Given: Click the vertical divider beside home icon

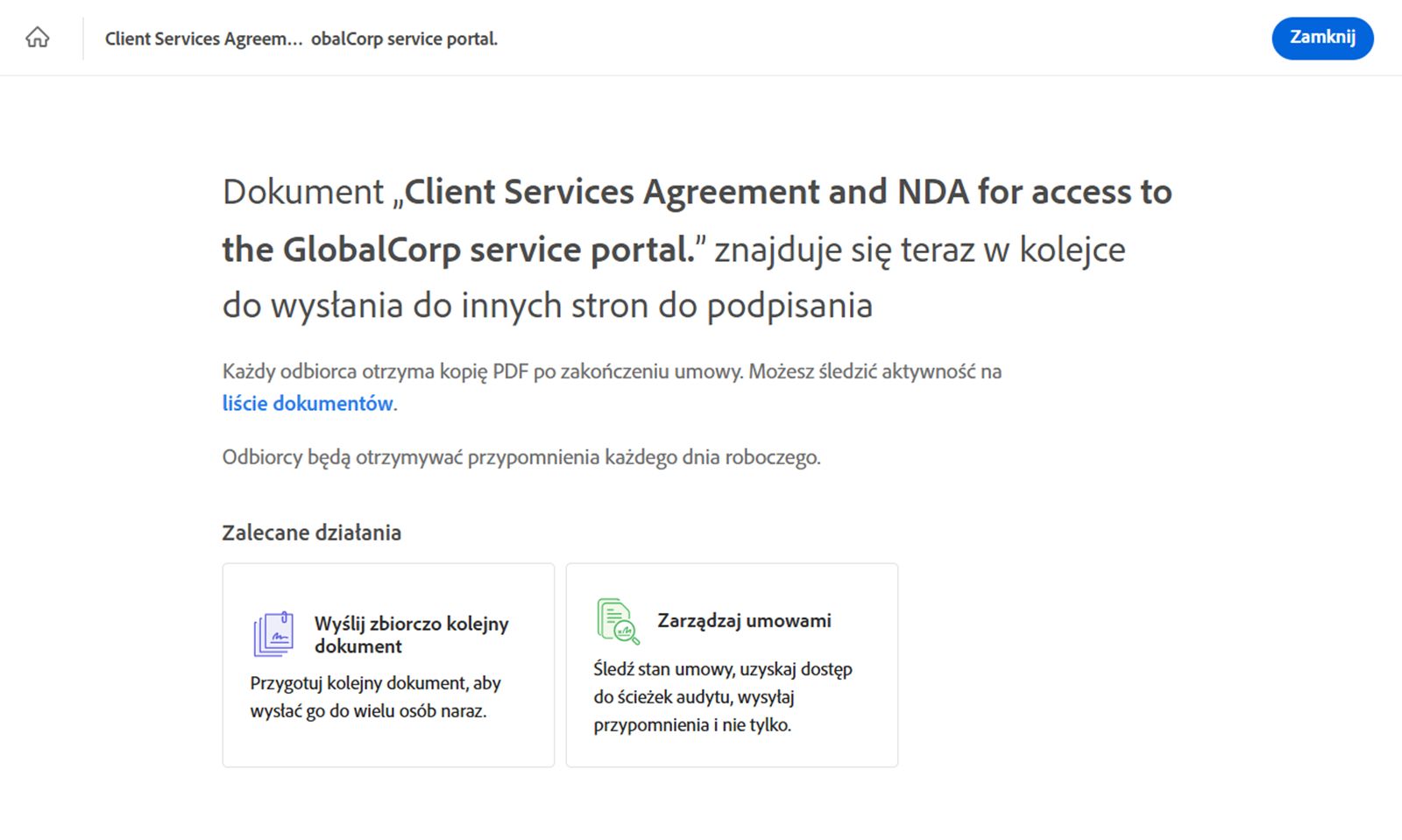Looking at the screenshot, I should pyautogui.click(x=83, y=39).
